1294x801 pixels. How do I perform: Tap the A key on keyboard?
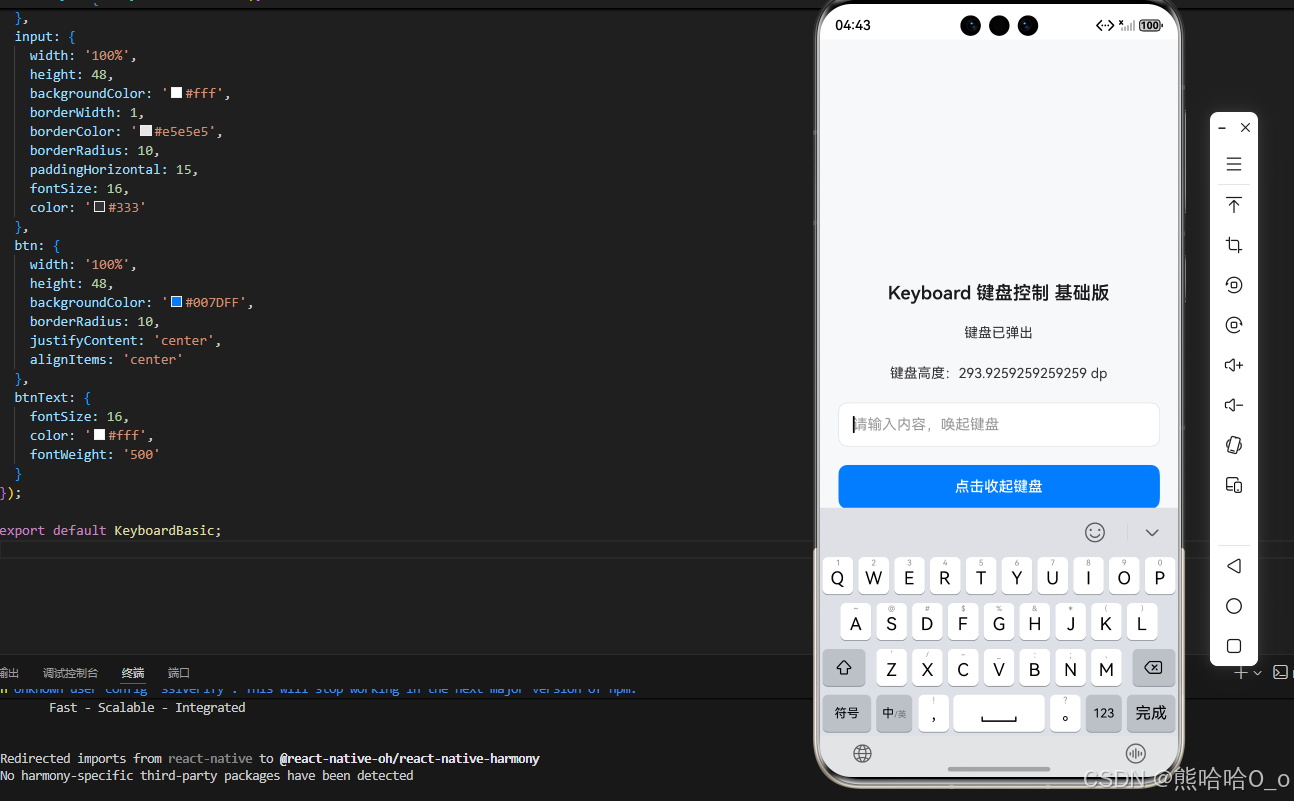click(855, 622)
